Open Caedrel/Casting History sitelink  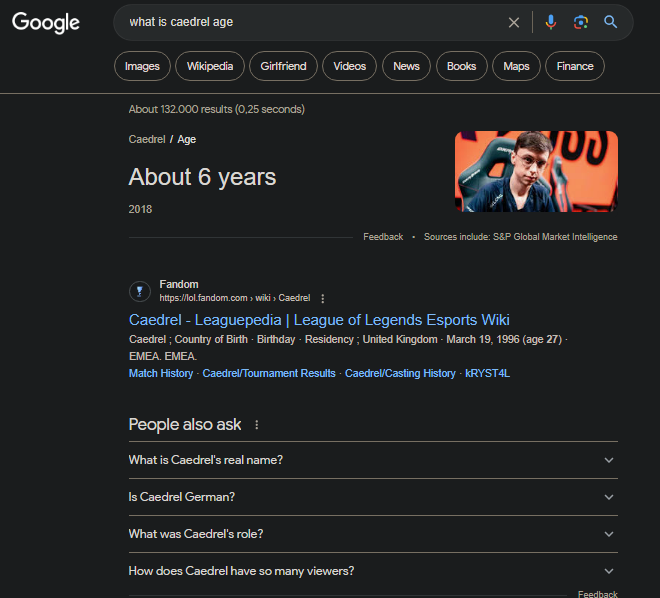pos(400,373)
